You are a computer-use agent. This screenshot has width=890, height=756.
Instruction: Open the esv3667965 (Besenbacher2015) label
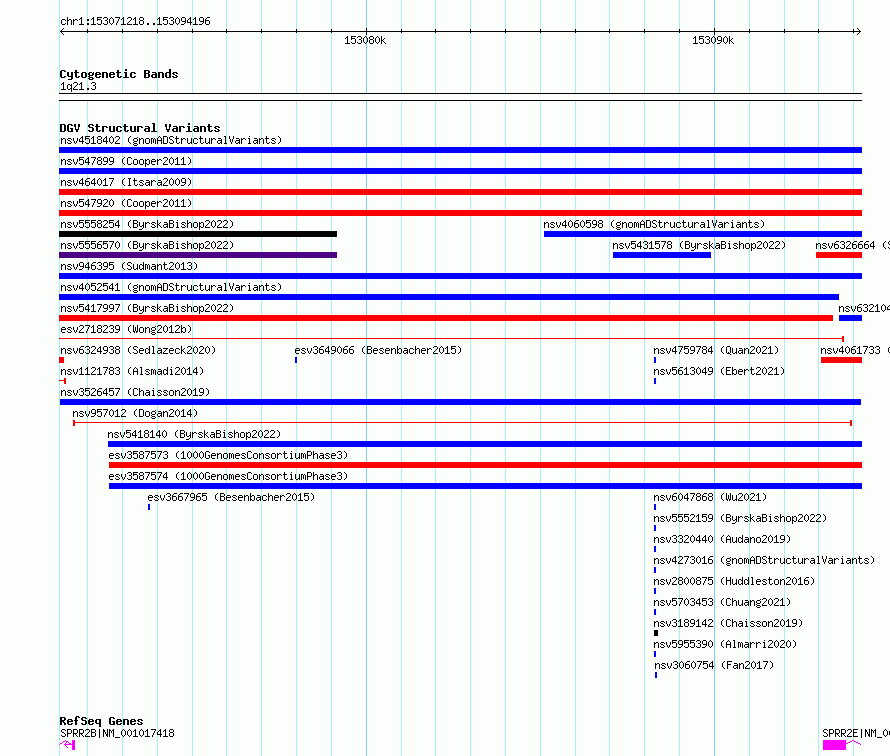click(x=231, y=497)
